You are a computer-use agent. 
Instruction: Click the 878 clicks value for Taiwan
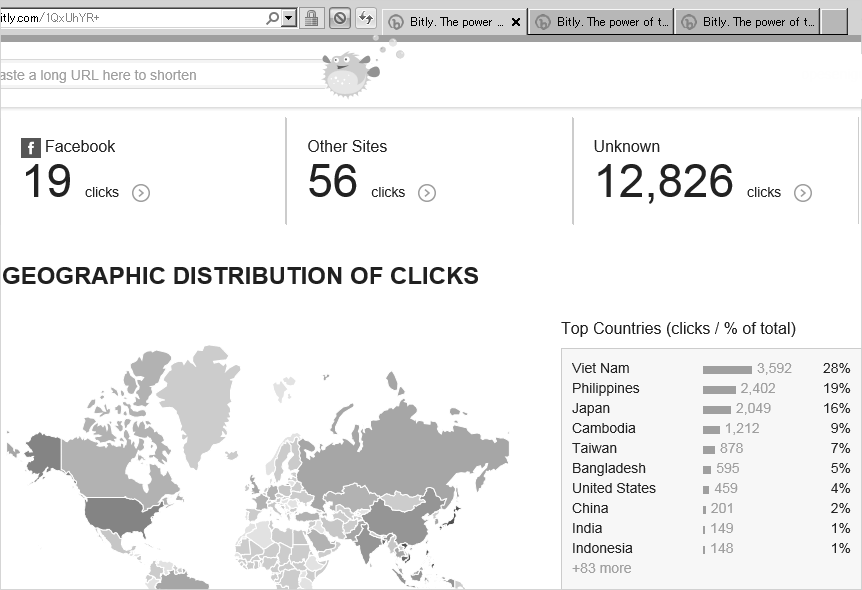click(x=731, y=449)
